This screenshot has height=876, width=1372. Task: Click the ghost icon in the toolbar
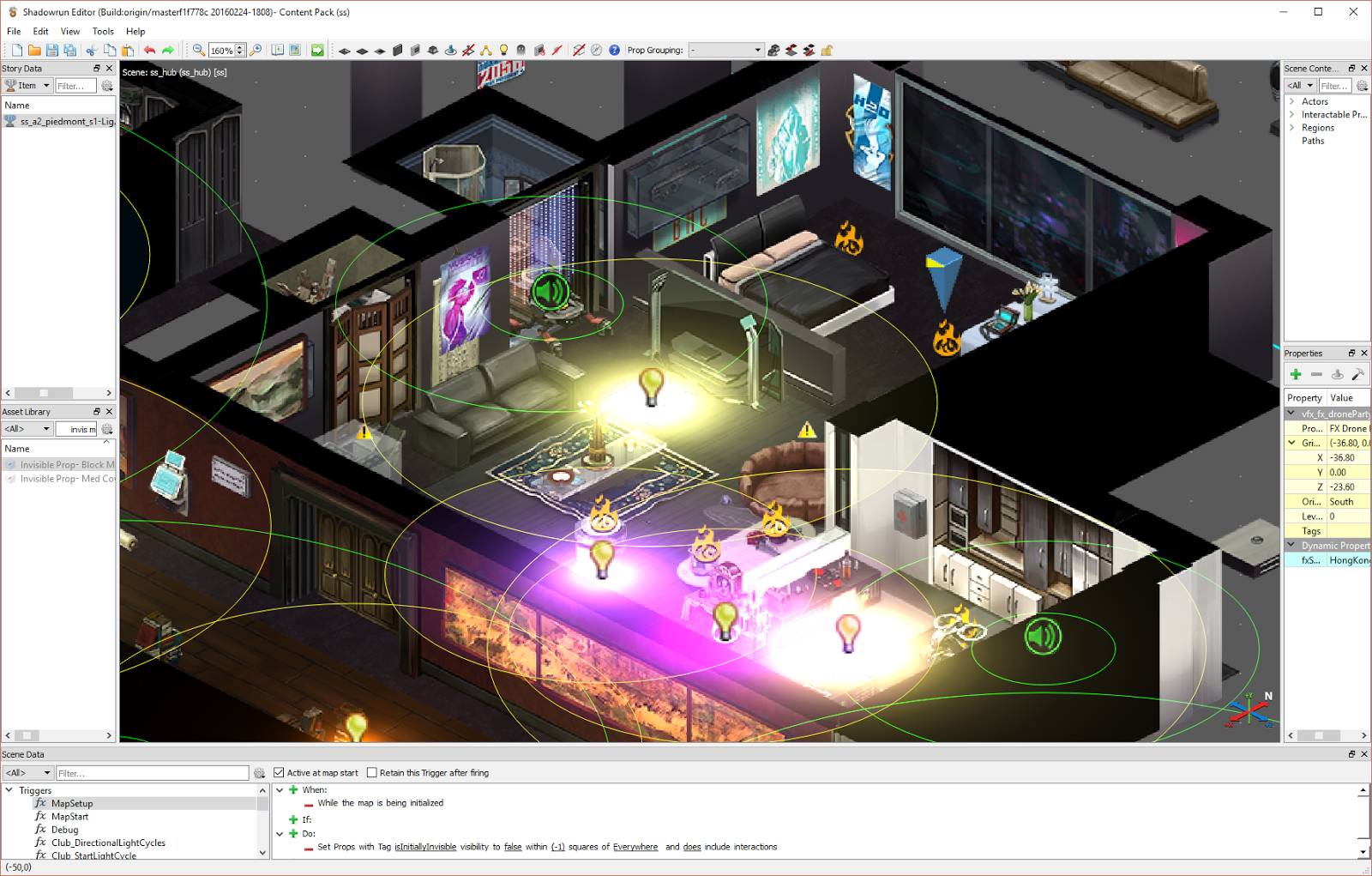pyautogui.click(x=521, y=51)
